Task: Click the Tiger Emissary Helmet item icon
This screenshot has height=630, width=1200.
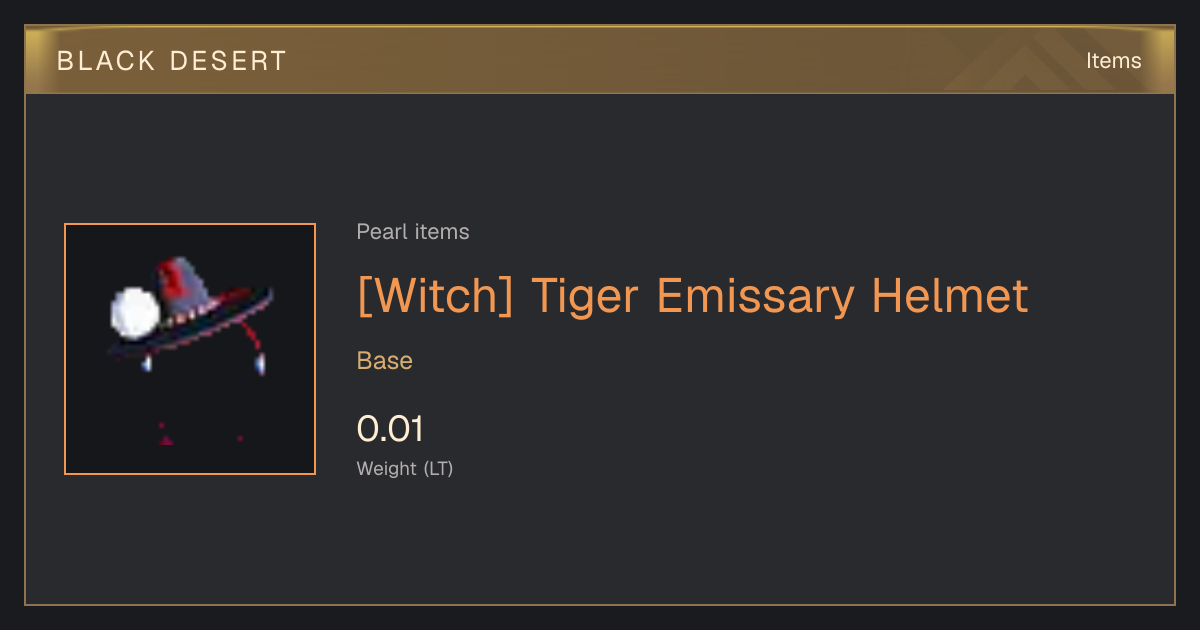Action: 190,349
